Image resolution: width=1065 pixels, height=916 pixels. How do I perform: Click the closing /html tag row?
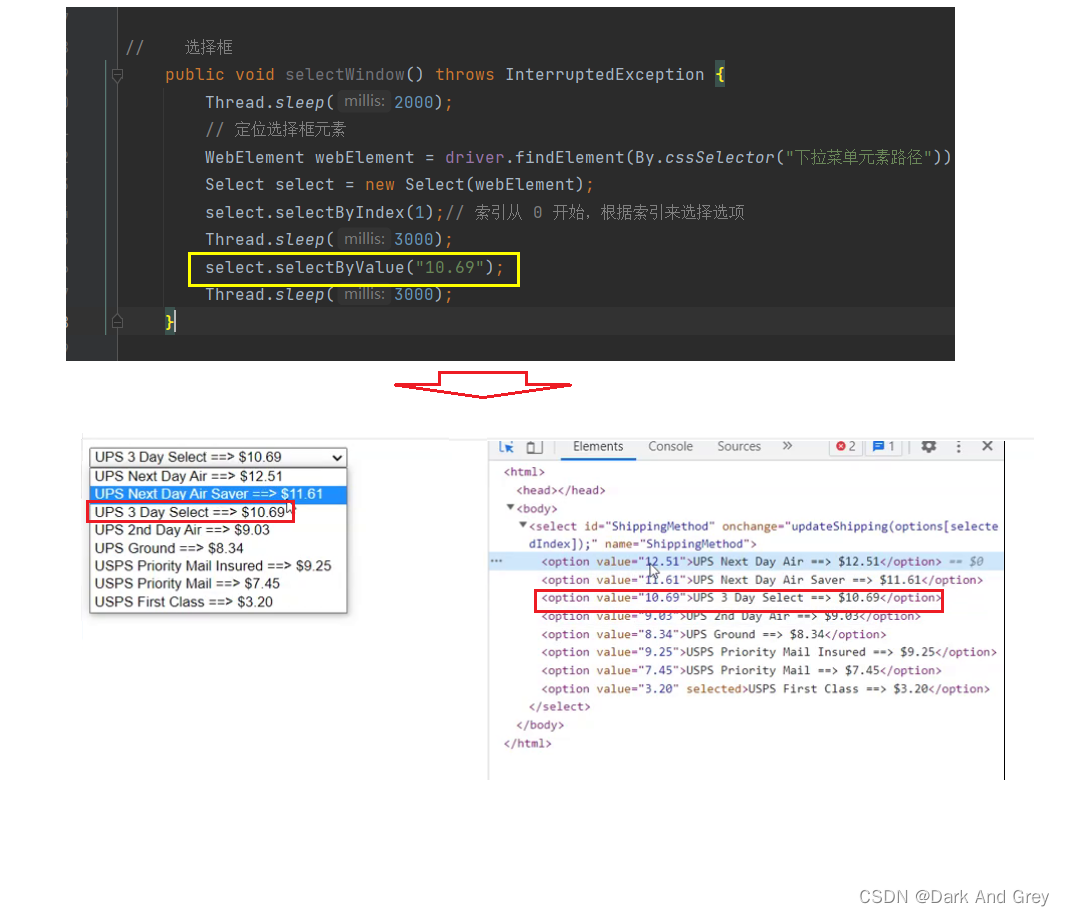[x=527, y=744]
